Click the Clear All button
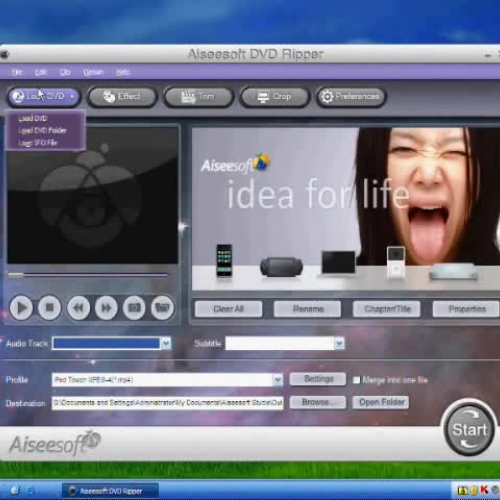 point(228,309)
